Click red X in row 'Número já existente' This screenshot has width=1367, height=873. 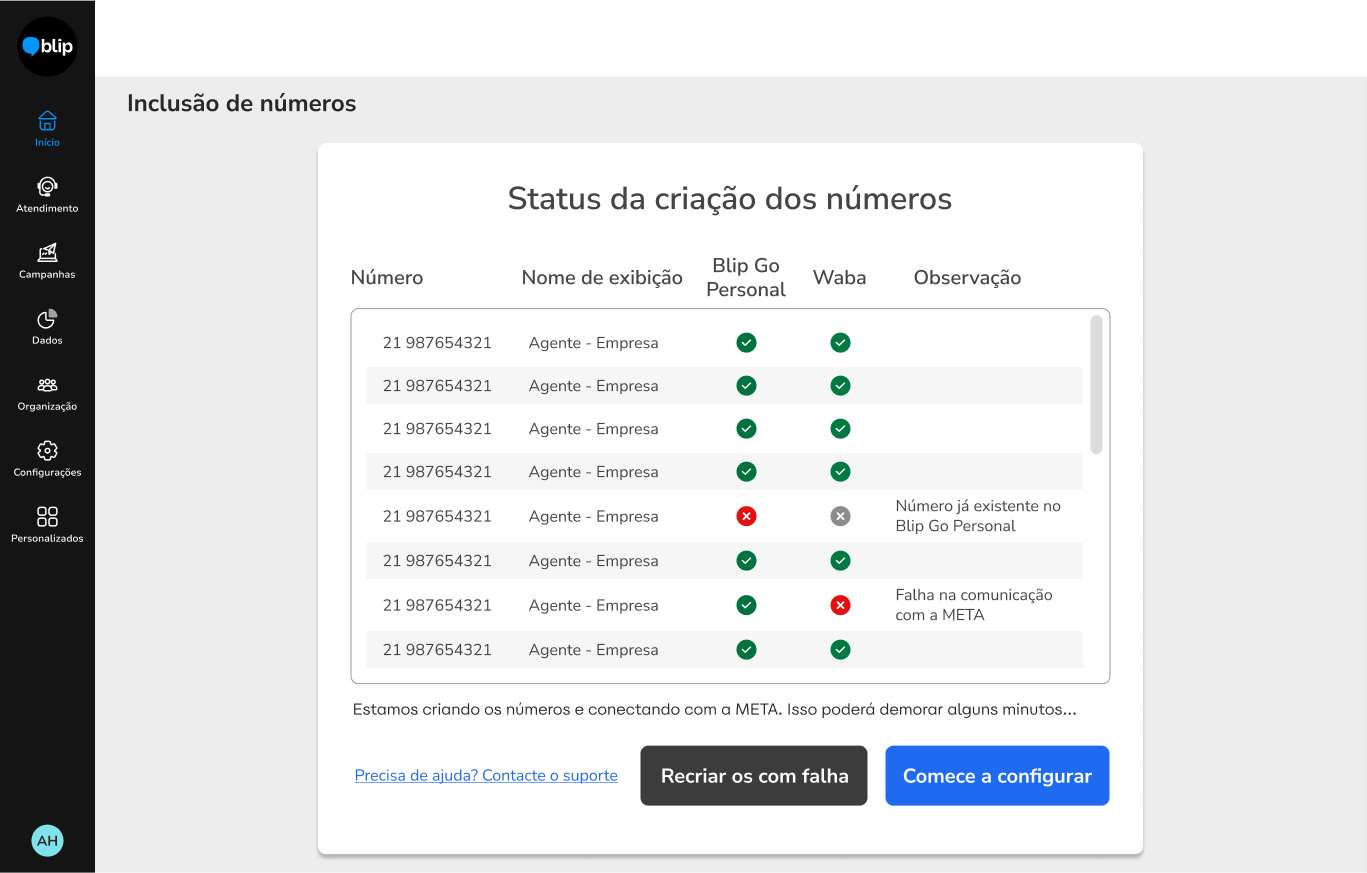click(x=746, y=516)
